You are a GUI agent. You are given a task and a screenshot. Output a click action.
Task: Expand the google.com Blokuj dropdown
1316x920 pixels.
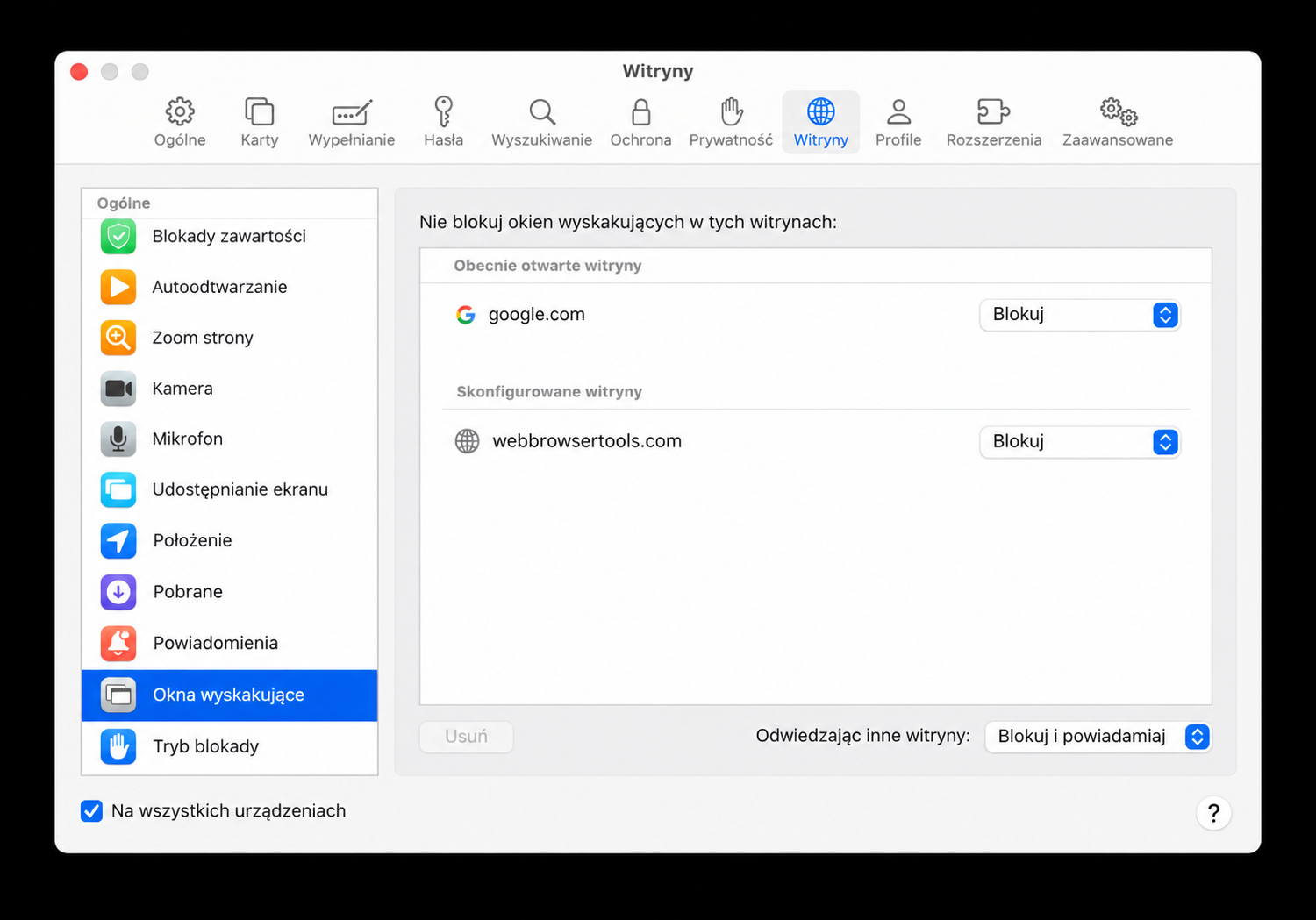click(1080, 315)
